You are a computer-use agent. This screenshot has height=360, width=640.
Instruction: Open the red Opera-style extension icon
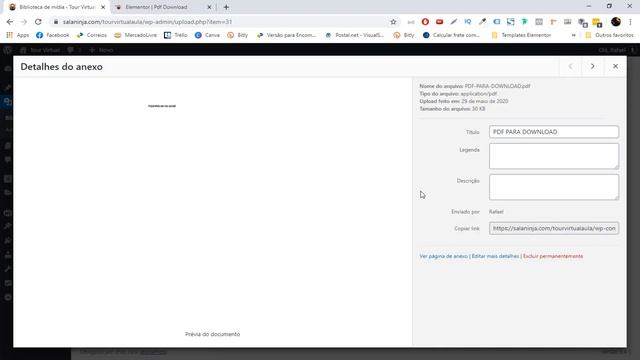425,22
